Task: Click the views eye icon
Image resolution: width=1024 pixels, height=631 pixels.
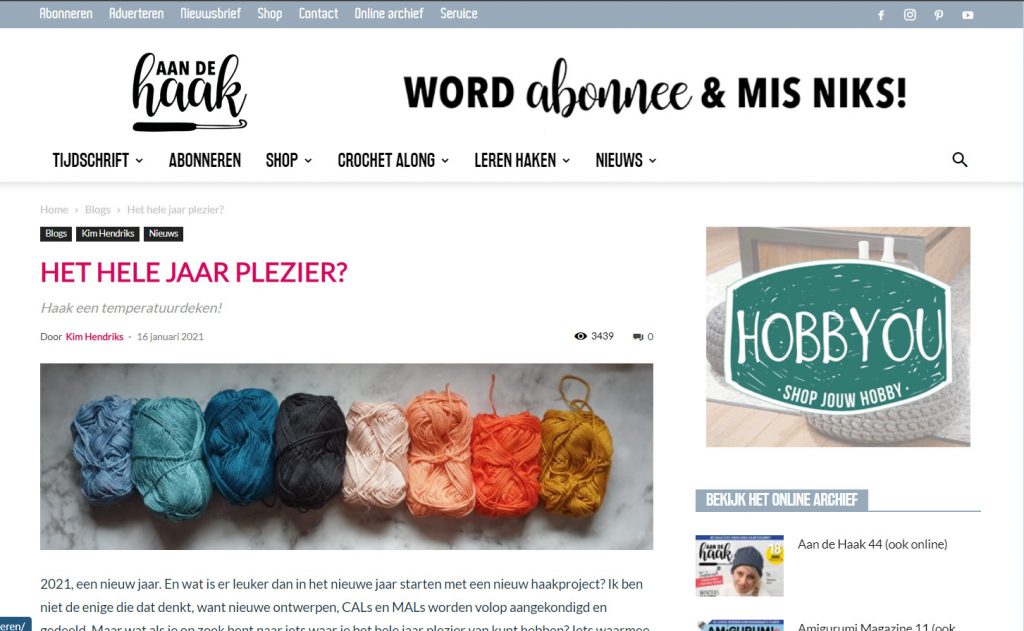Action: tap(580, 336)
